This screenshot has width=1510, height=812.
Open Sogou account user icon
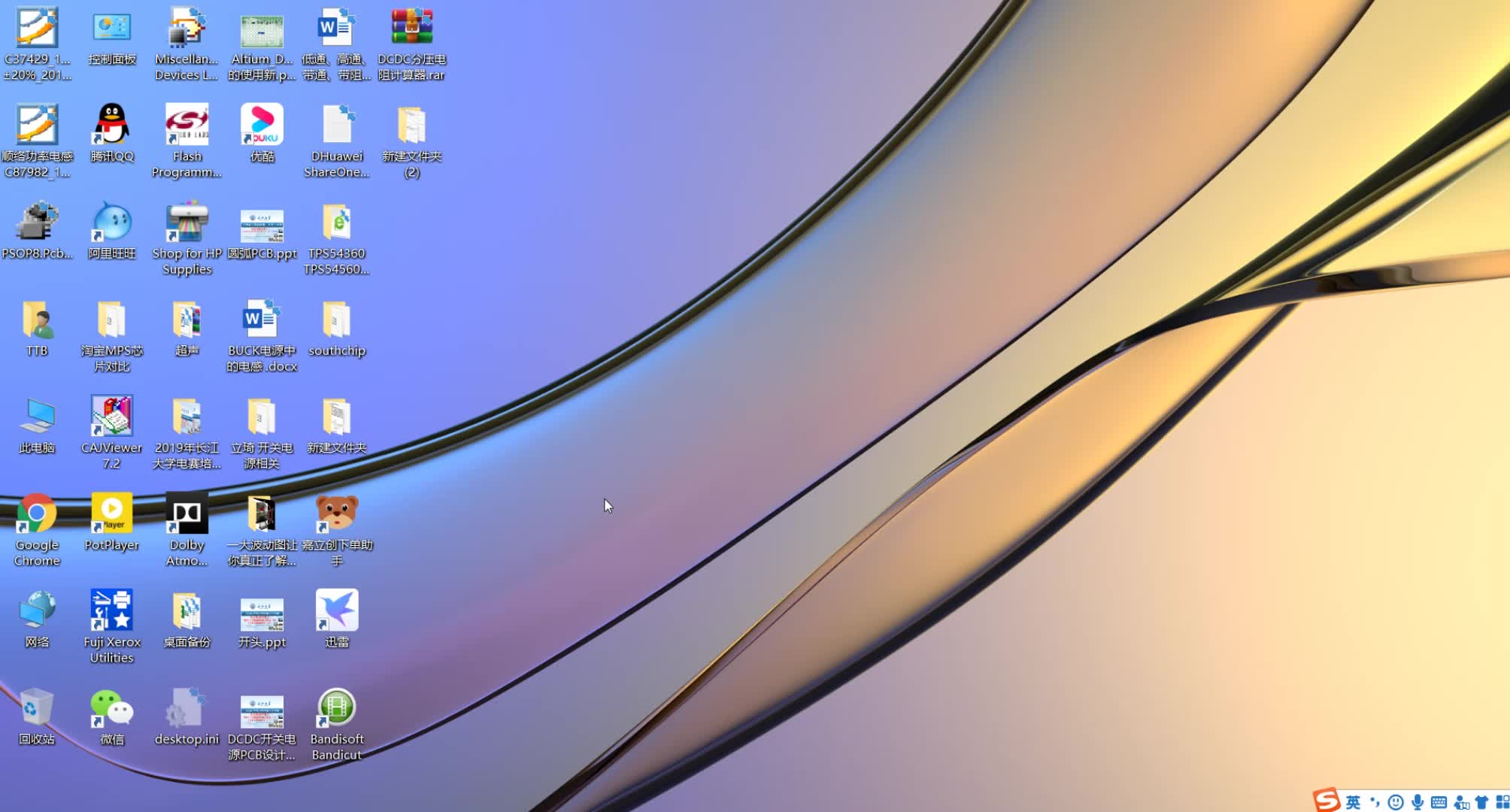(x=1461, y=802)
